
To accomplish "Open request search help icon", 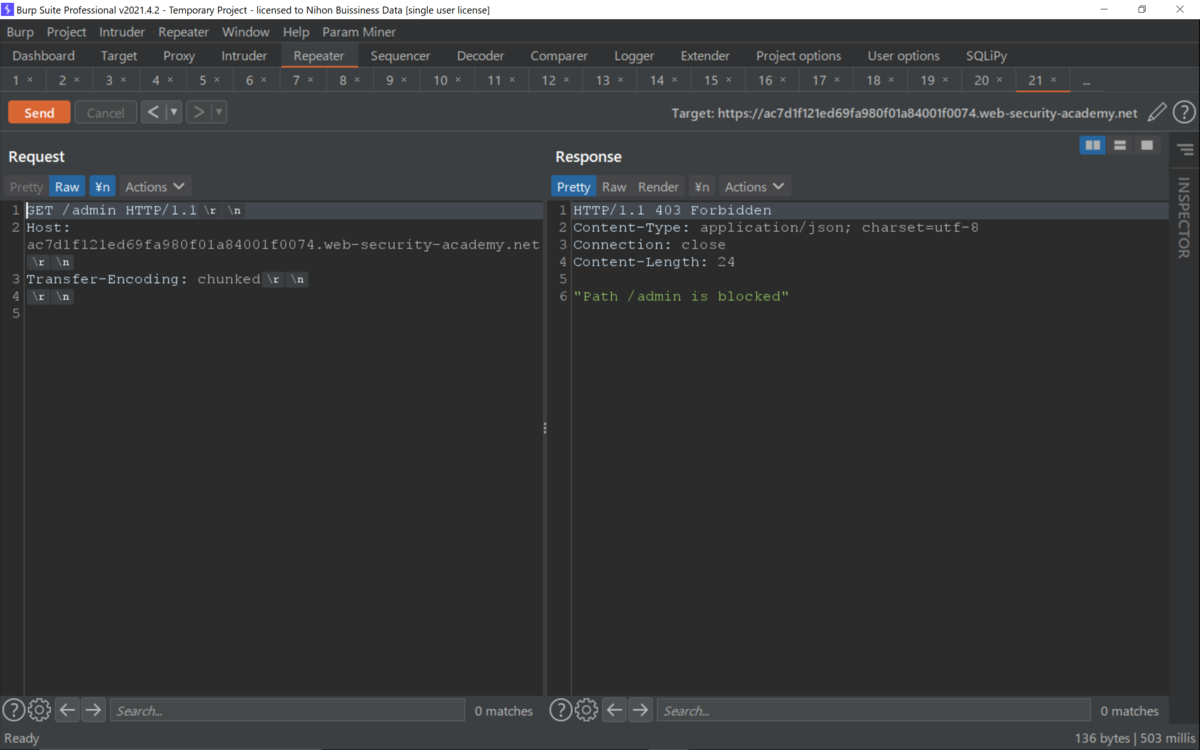I will 13,710.
